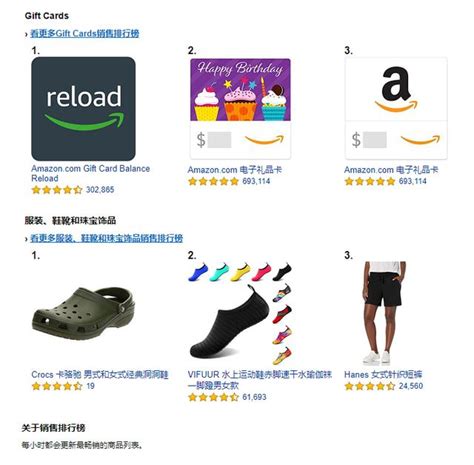The image size is (474, 465).
Task: Open the black VIFUUR water shoe image
Action: coord(240,313)
